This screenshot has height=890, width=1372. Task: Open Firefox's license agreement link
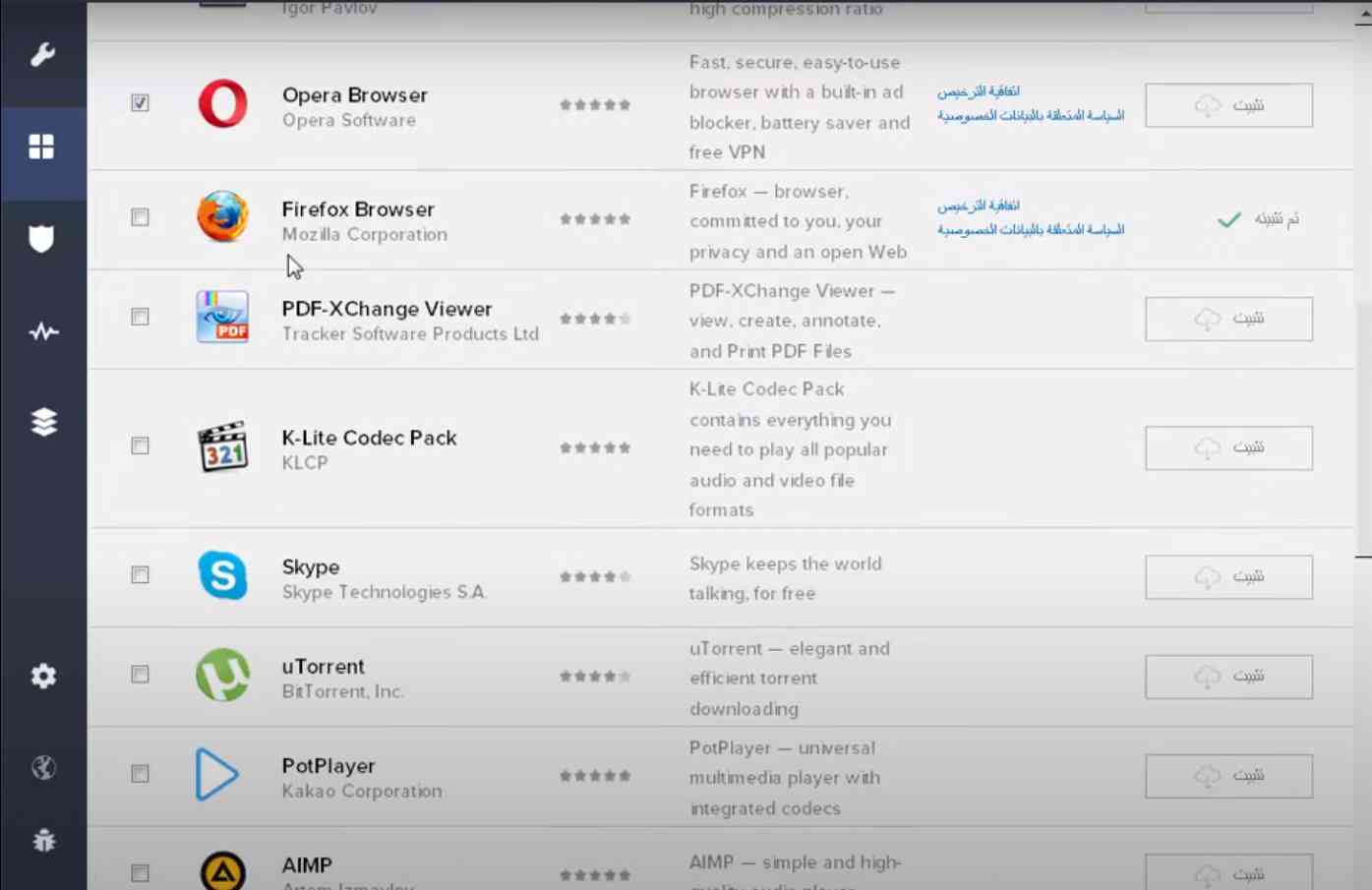pyautogui.click(x=979, y=206)
